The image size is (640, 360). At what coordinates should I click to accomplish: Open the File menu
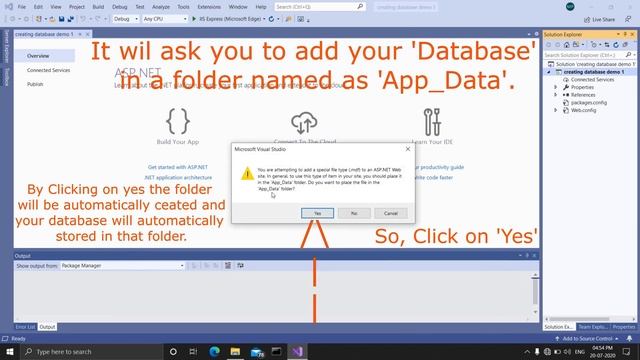point(22,7)
